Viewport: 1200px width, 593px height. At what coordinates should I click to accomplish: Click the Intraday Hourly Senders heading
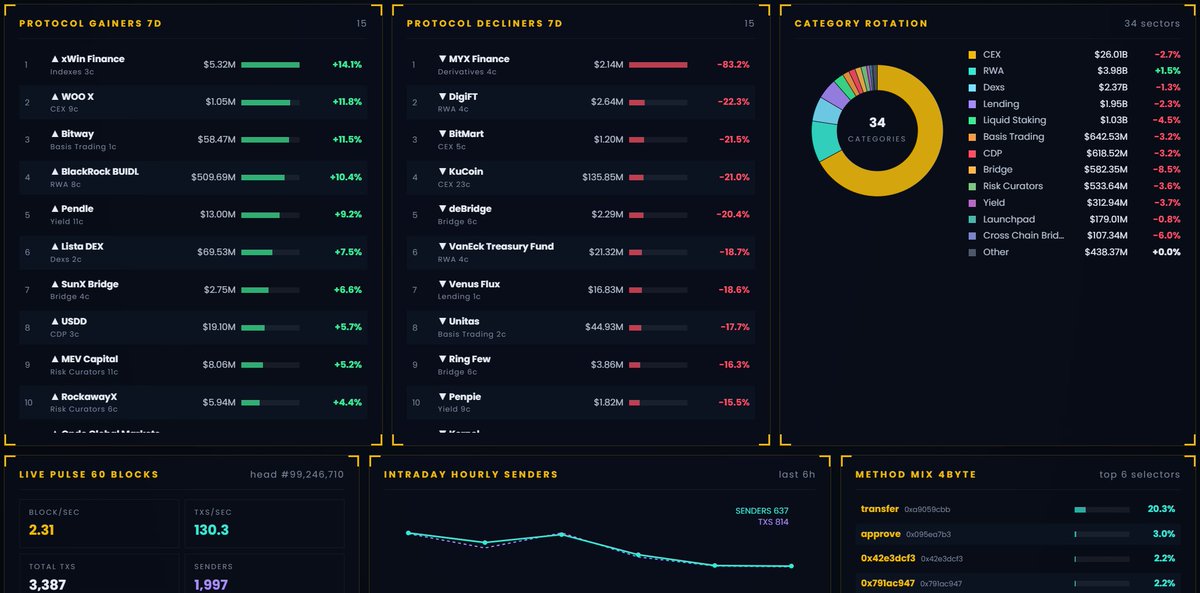[471, 474]
